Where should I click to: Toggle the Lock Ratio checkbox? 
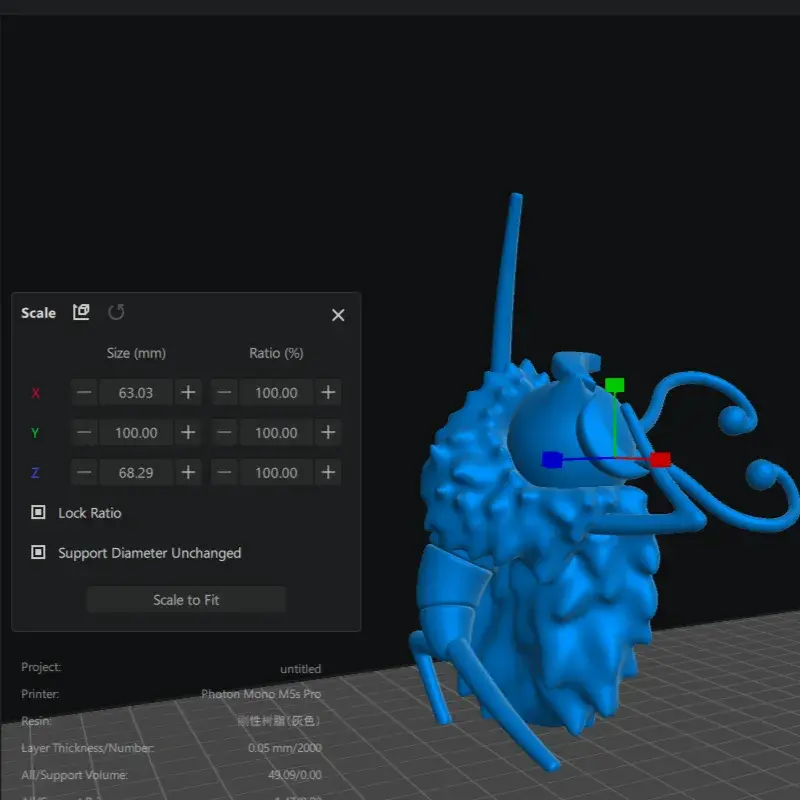(x=38, y=513)
